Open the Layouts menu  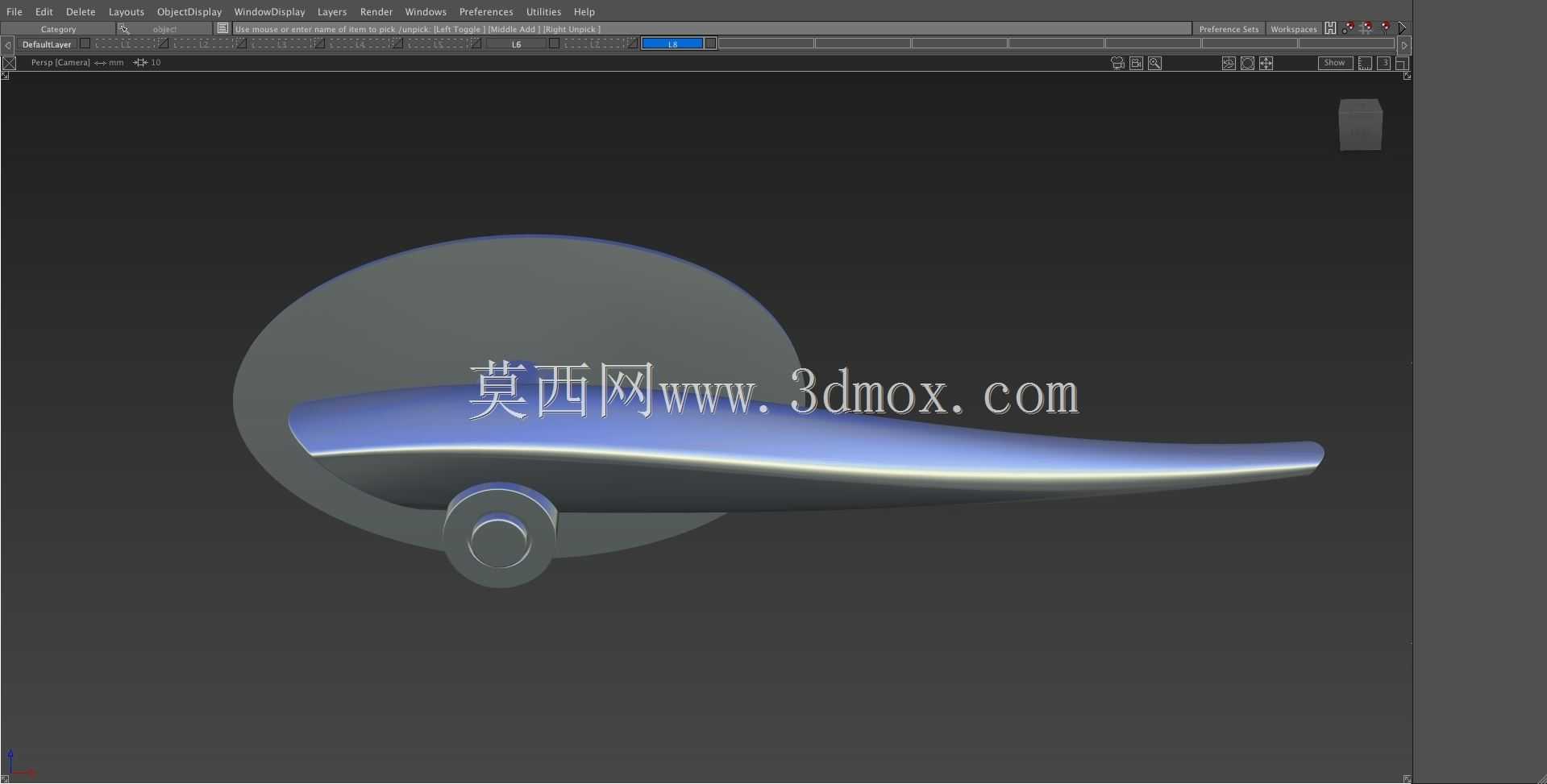[x=127, y=11]
